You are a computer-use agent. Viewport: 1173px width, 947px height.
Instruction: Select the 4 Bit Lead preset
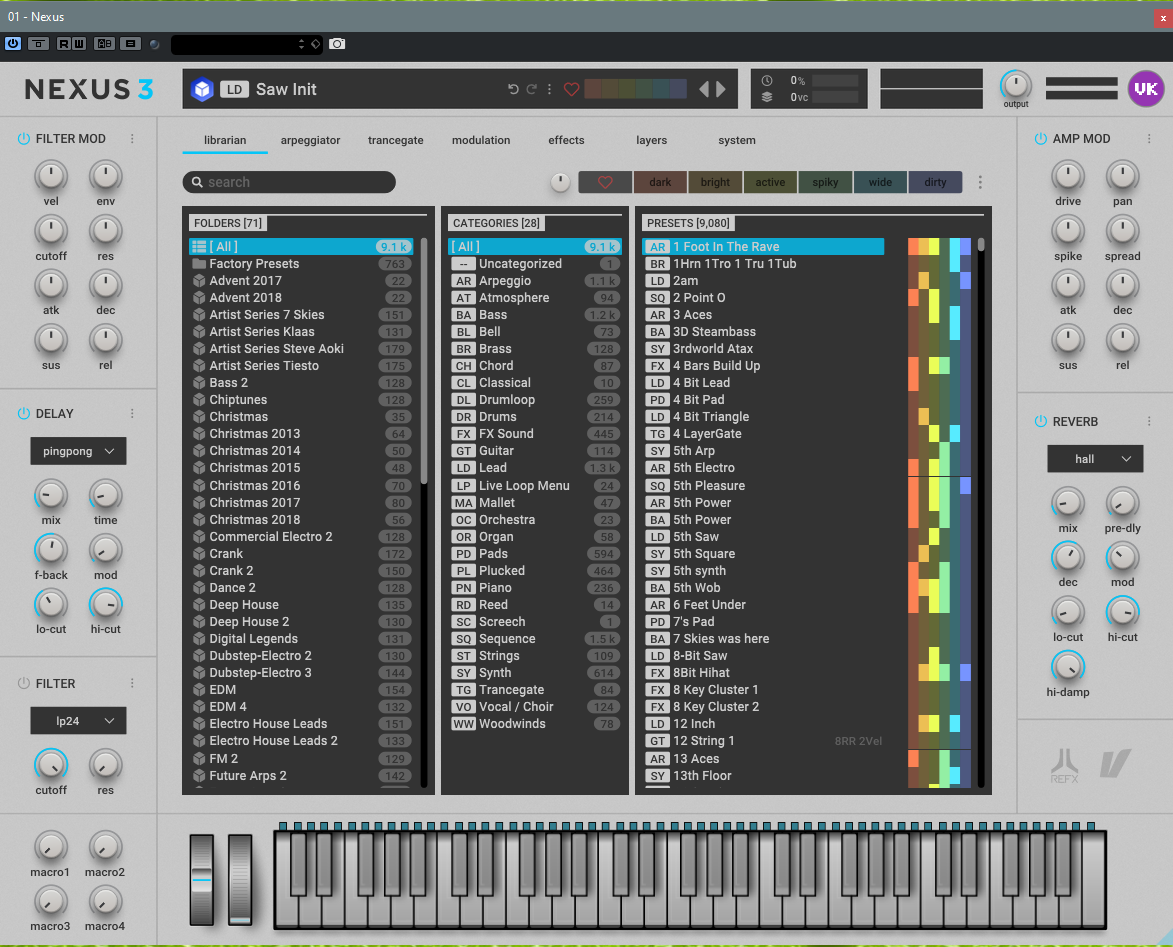point(763,382)
